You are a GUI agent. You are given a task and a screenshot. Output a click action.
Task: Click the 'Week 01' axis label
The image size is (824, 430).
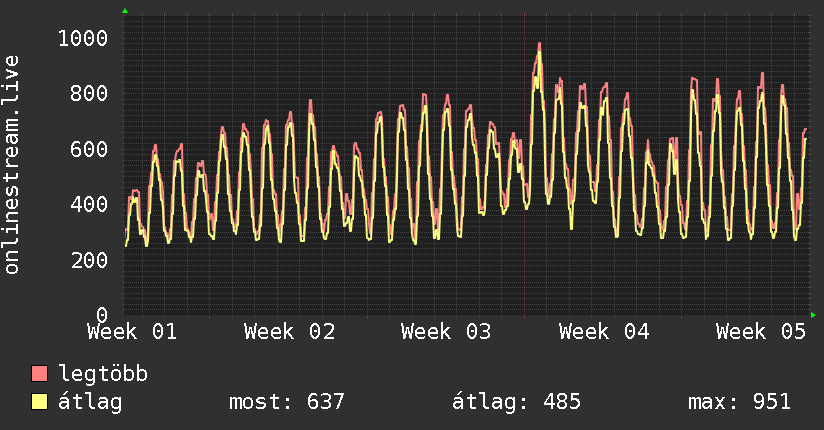pos(132,332)
